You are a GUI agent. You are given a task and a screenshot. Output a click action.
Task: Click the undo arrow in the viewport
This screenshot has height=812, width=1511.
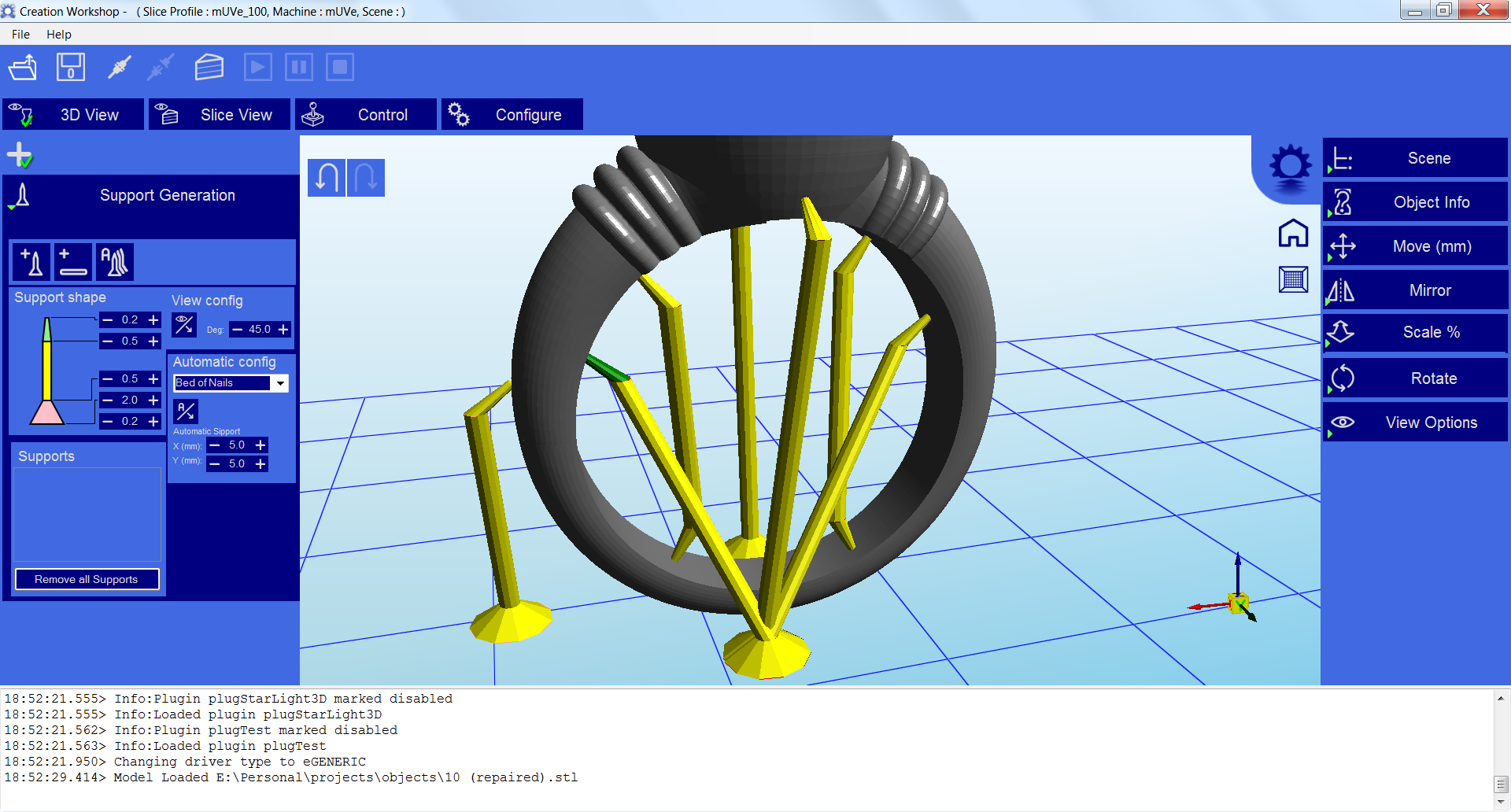[x=327, y=178]
